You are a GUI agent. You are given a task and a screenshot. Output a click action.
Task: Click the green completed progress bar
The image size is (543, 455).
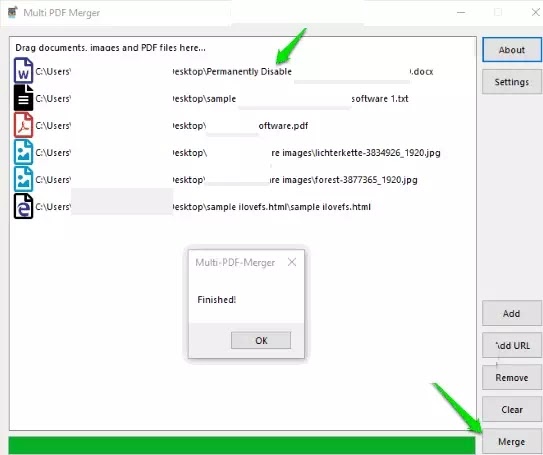coord(242,445)
